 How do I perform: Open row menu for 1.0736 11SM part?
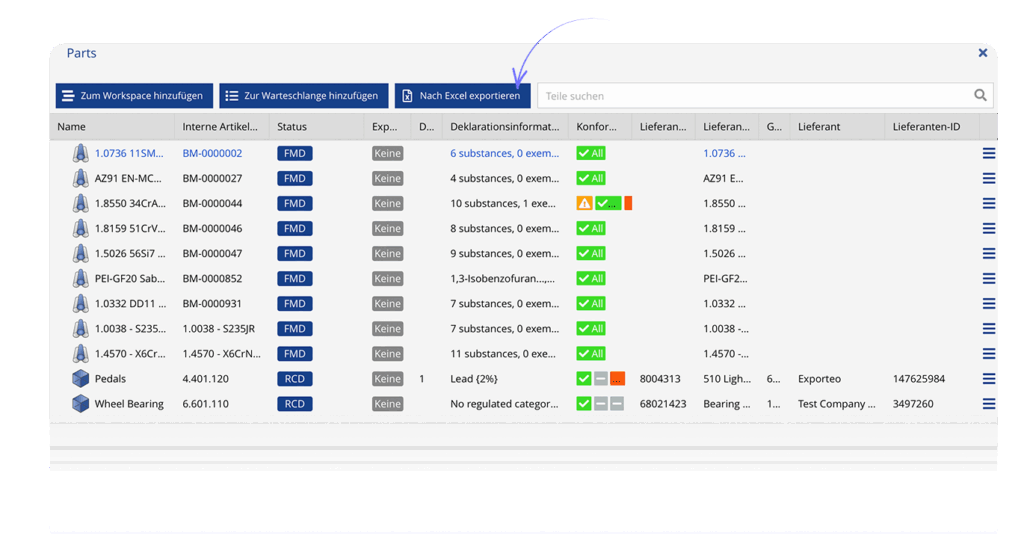click(989, 153)
